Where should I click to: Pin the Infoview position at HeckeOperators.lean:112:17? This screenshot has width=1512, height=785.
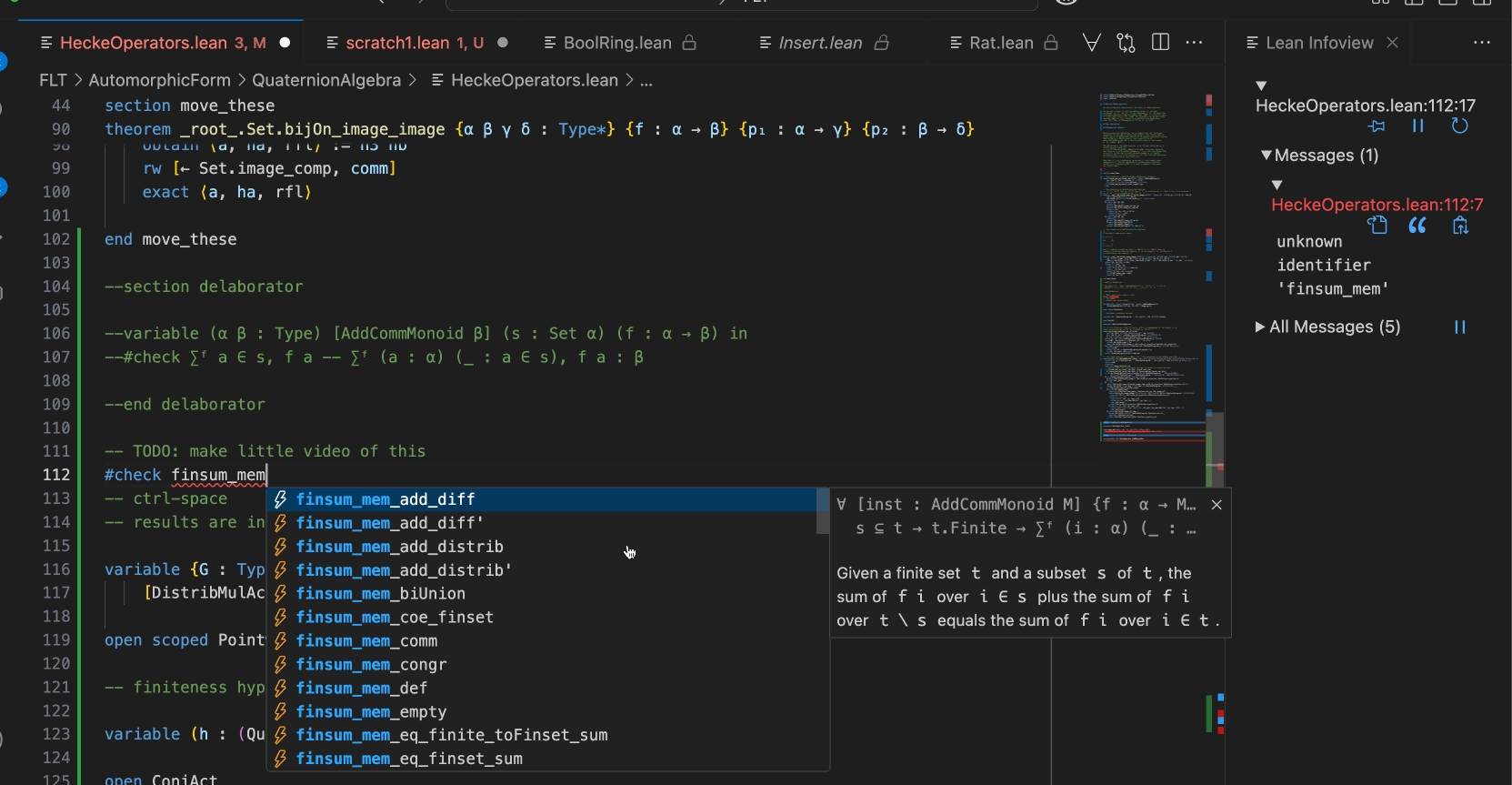(x=1377, y=126)
